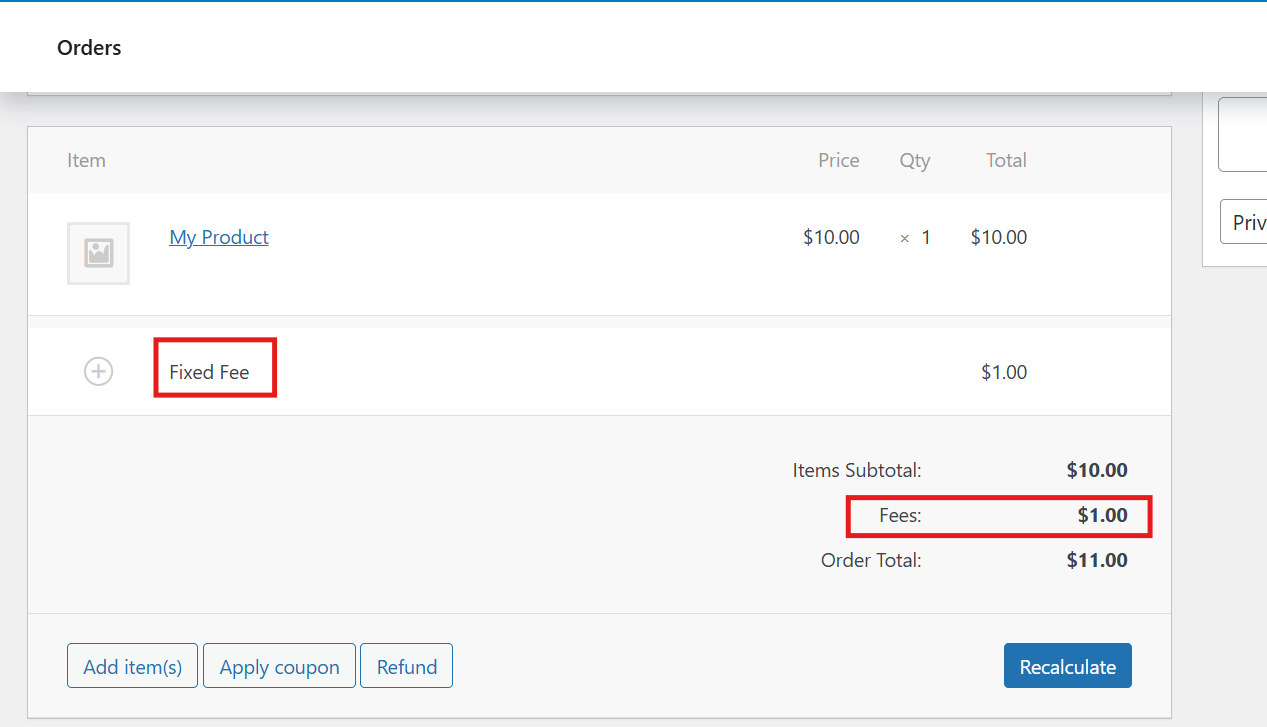This screenshot has height=727, width=1267.
Task: Click the Orders page heading
Action: (89, 47)
